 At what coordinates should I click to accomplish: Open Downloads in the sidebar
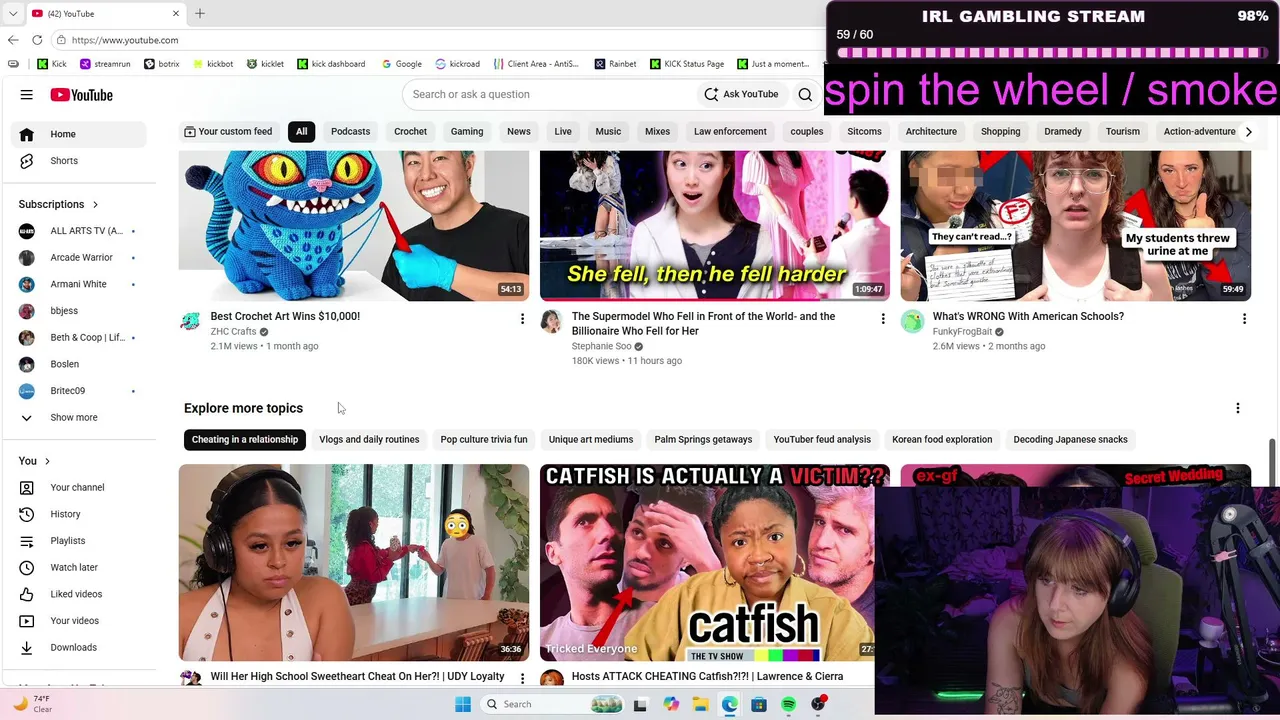(x=79, y=647)
